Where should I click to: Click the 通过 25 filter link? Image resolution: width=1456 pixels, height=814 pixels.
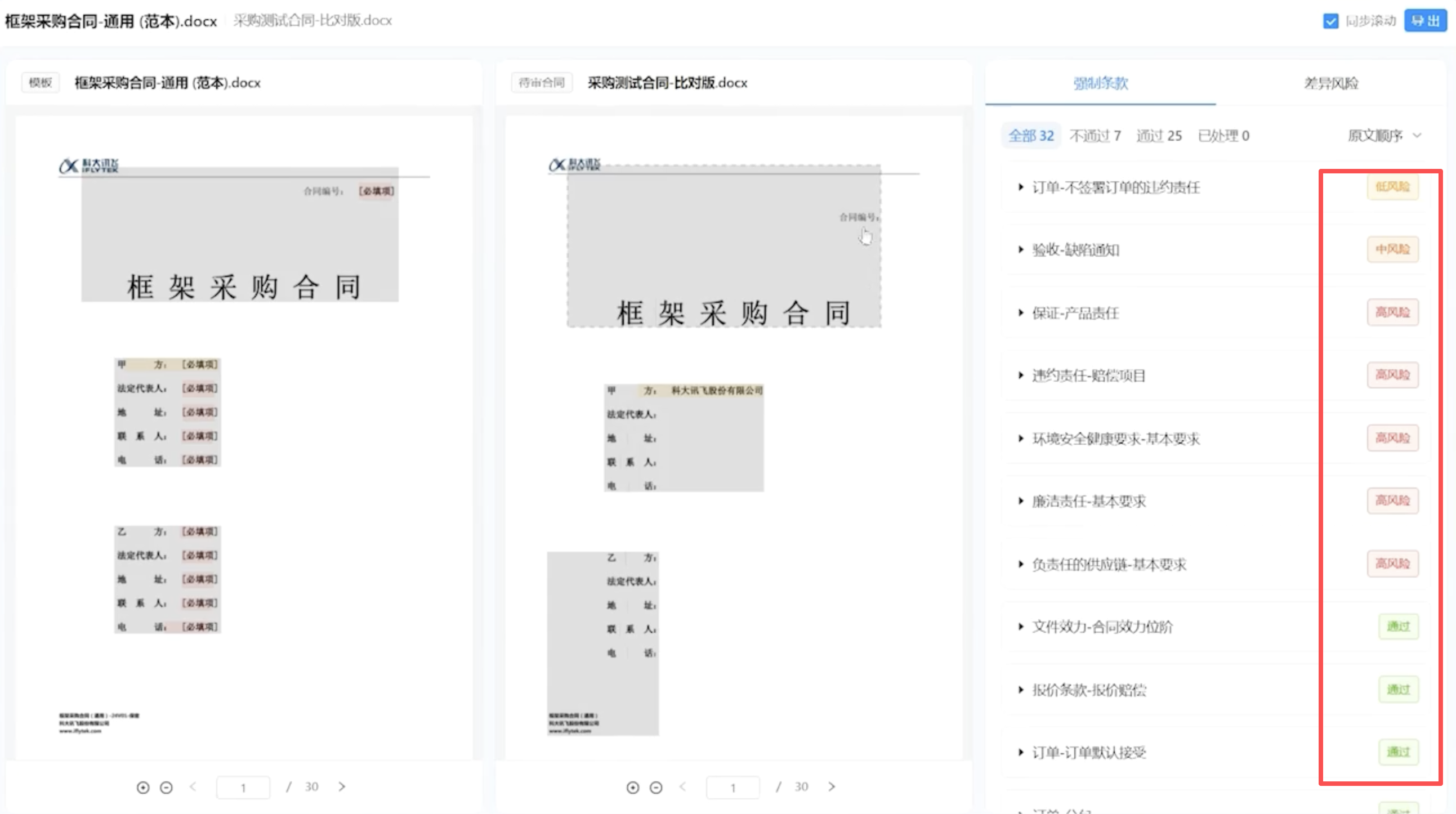[x=1159, y=135]
